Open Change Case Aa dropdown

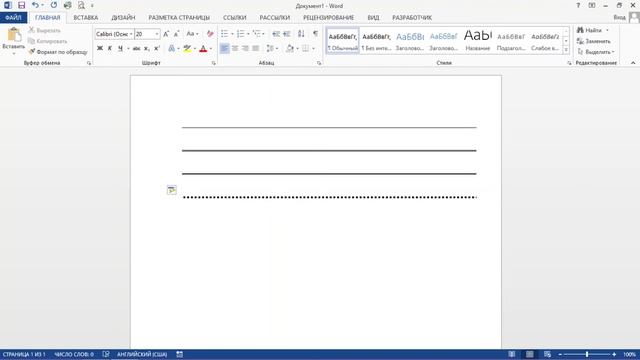click(192, 34)
